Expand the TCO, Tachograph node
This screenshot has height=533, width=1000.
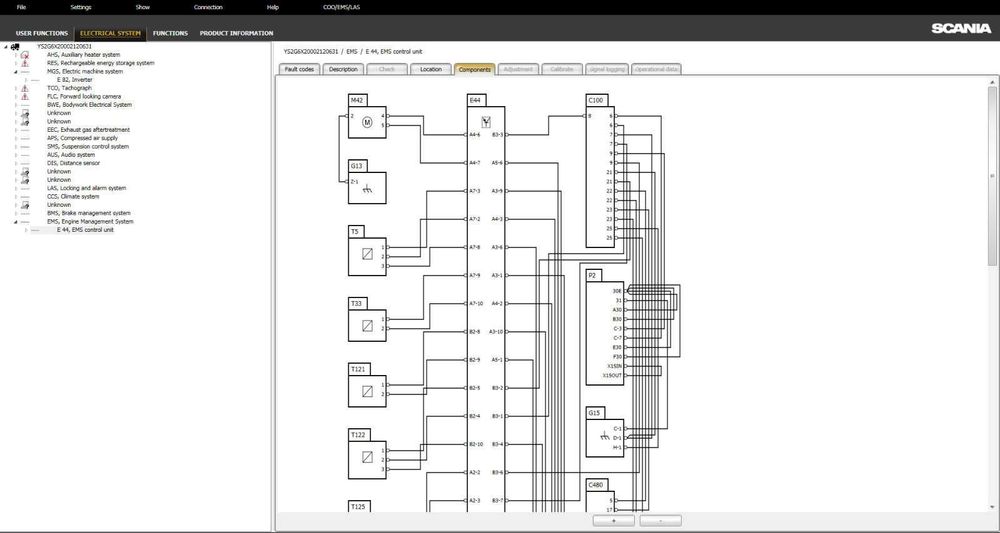point(16,88)
